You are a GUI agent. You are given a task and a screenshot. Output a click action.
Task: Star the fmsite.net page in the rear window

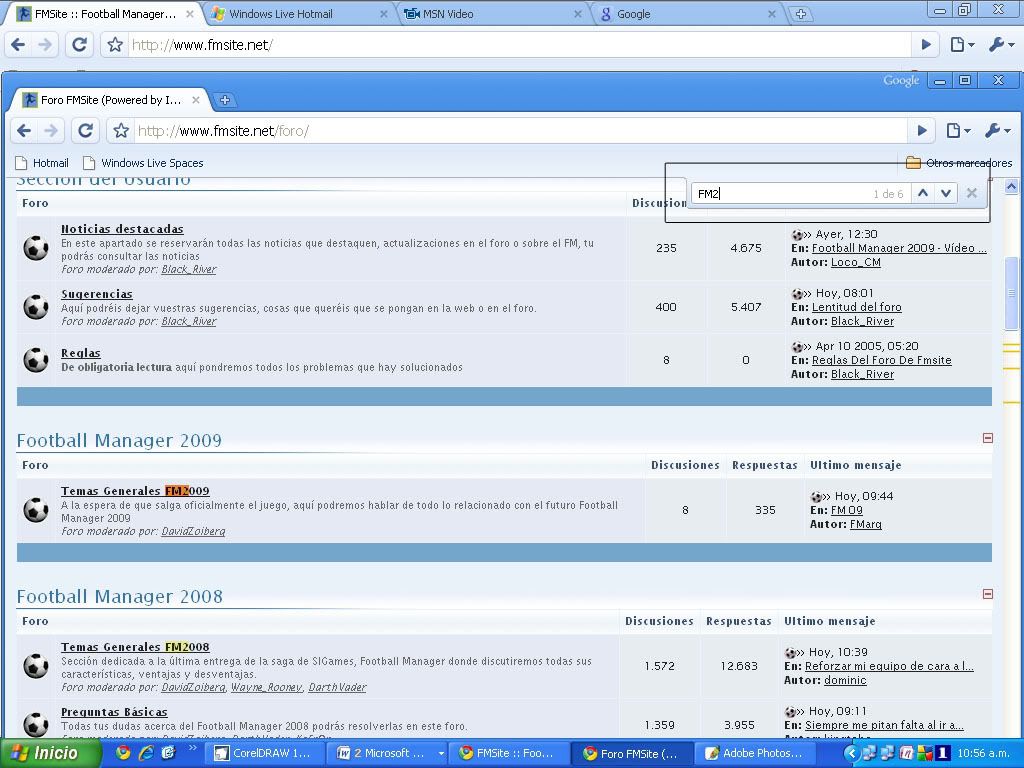point(115,44)
